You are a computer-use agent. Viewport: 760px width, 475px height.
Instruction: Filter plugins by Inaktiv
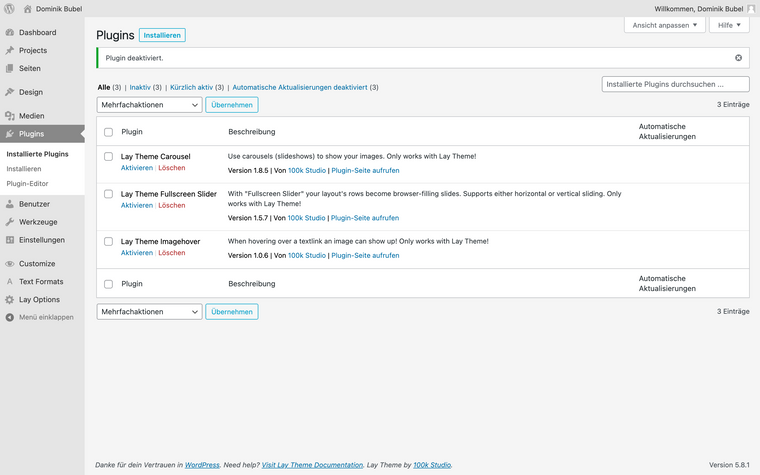point(140,88)
